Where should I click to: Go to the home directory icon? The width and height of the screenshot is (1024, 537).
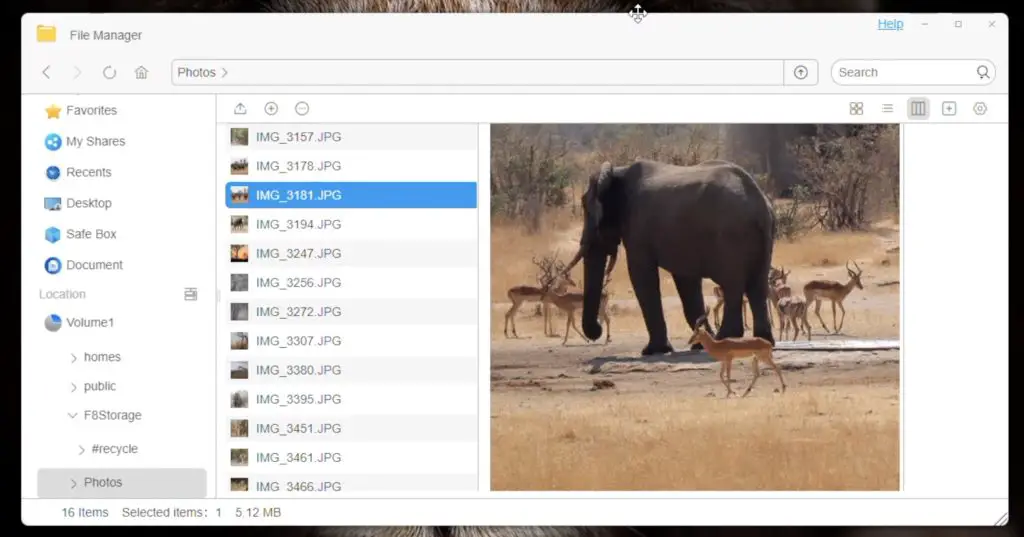pos(141,72)
